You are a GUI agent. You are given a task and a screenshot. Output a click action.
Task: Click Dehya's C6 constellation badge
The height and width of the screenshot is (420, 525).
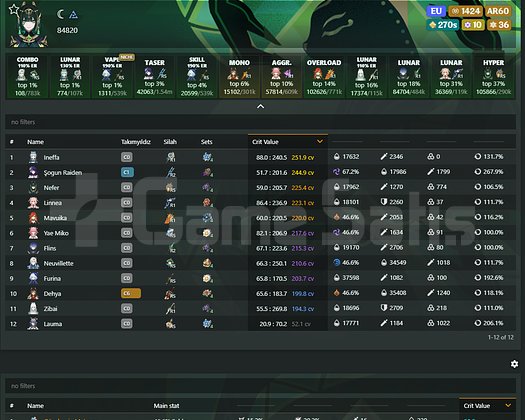(x=131, y=293)
